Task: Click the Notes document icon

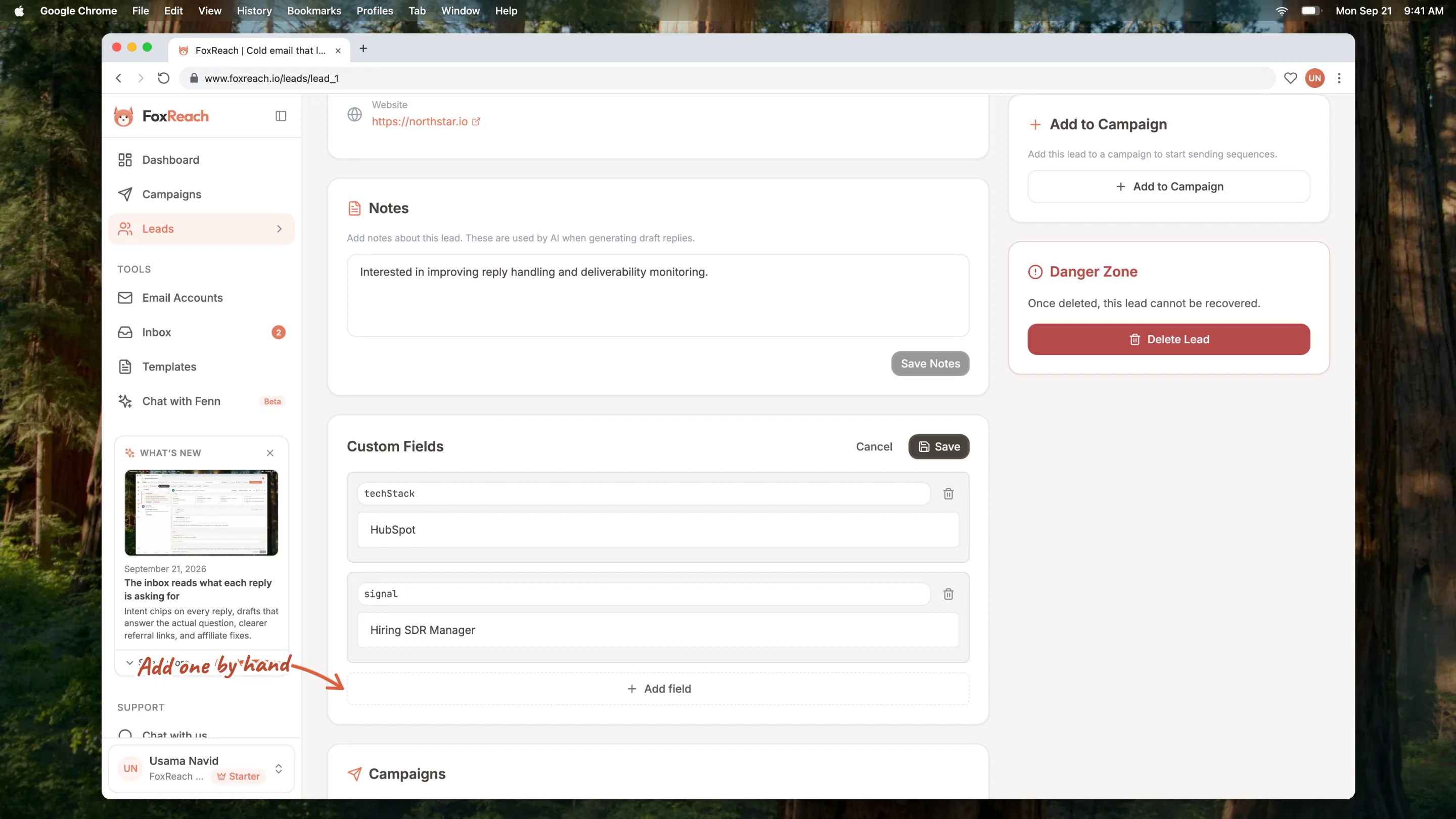Action: click(x=354, y=209)
